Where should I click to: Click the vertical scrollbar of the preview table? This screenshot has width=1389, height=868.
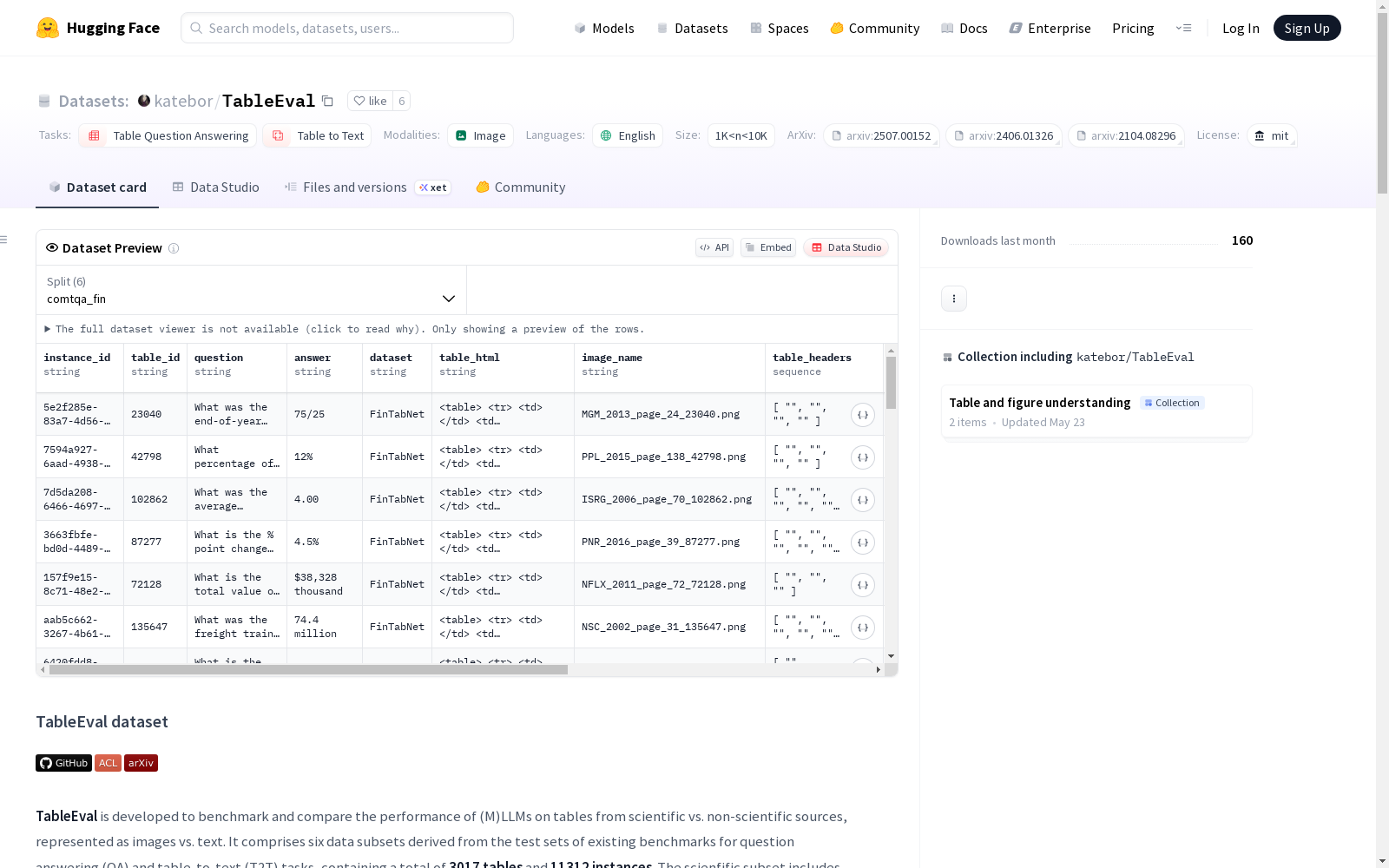click(x=891, y=382)
